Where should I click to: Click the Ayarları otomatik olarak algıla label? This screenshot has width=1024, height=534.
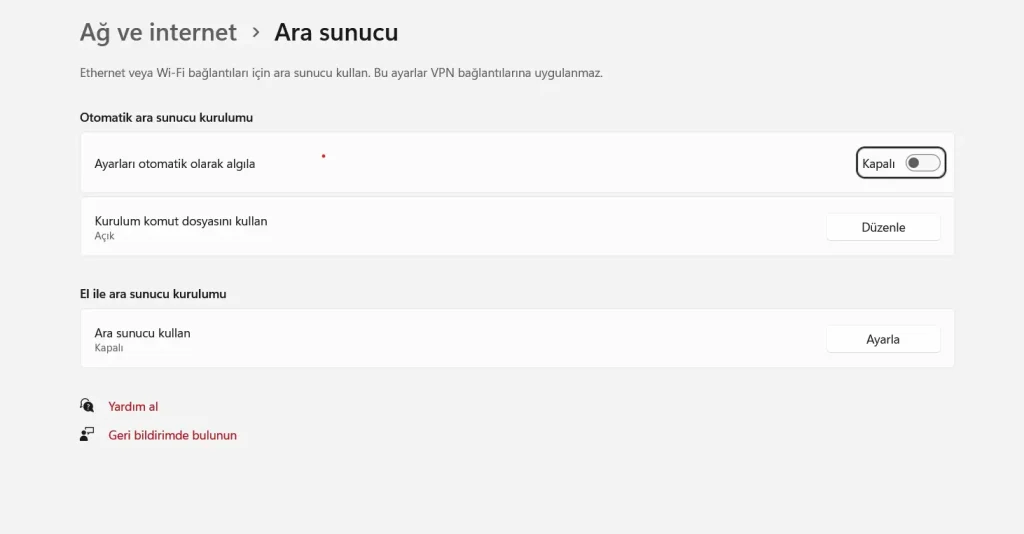pos(174,164)
